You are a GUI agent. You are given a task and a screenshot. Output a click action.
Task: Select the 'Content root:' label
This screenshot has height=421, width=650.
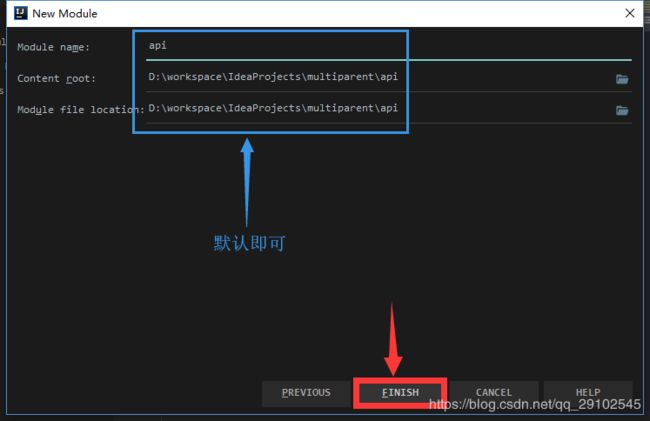(x=56, y=79)
